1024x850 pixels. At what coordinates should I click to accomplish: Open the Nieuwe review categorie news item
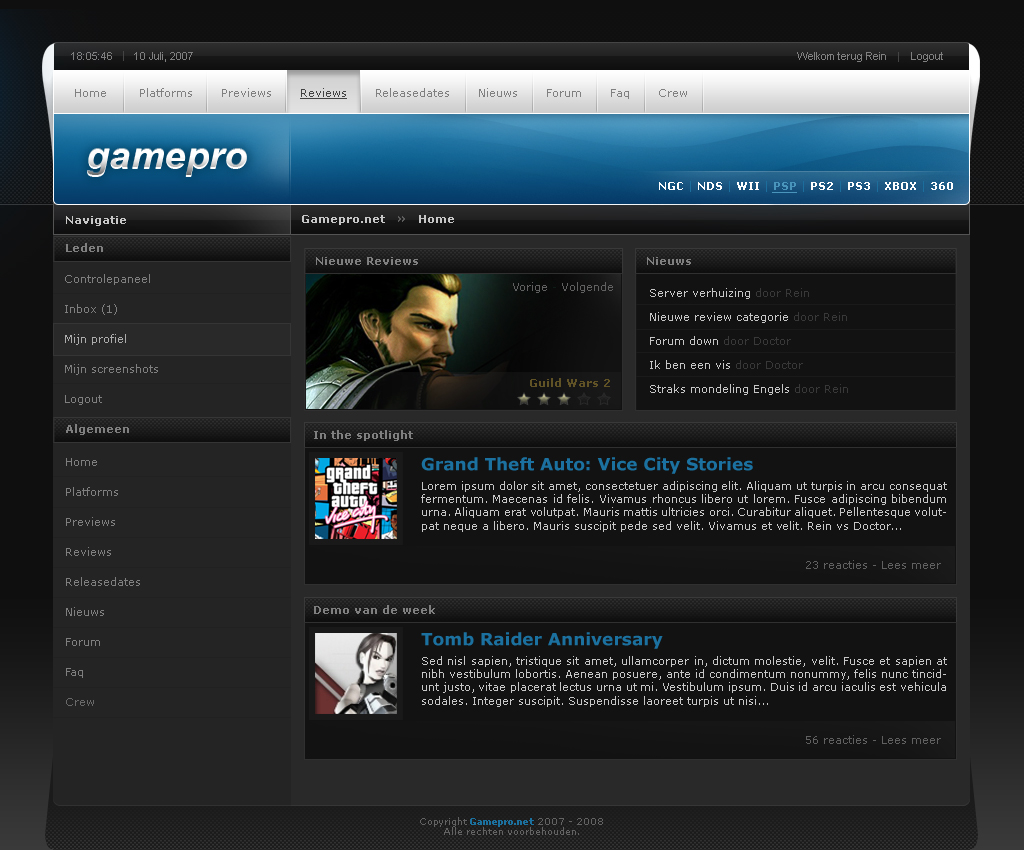(x=718, y=317)
